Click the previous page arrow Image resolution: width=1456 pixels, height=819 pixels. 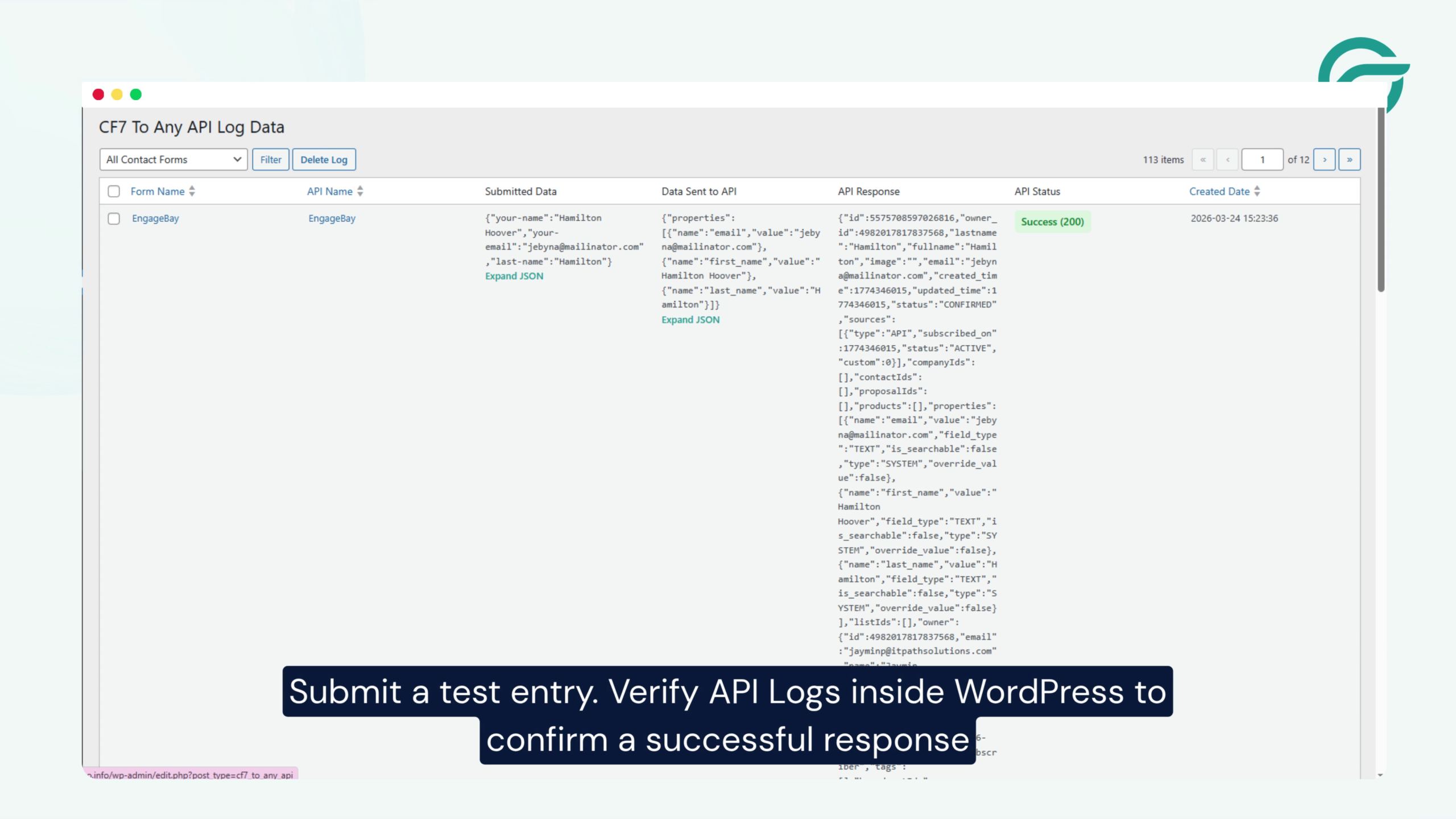1228,160
